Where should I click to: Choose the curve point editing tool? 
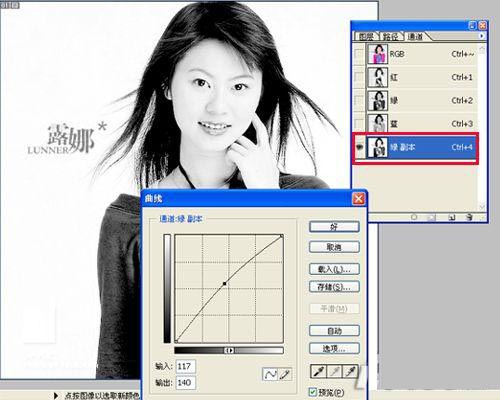tap(270, 374)
